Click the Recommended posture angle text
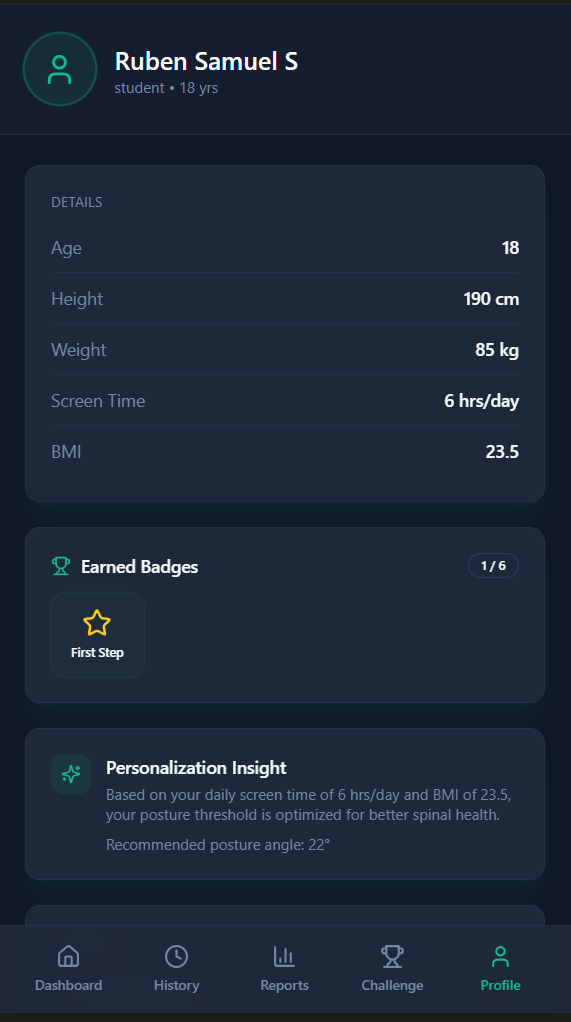Screen dimensions: 571x1022 pos(218,845)
